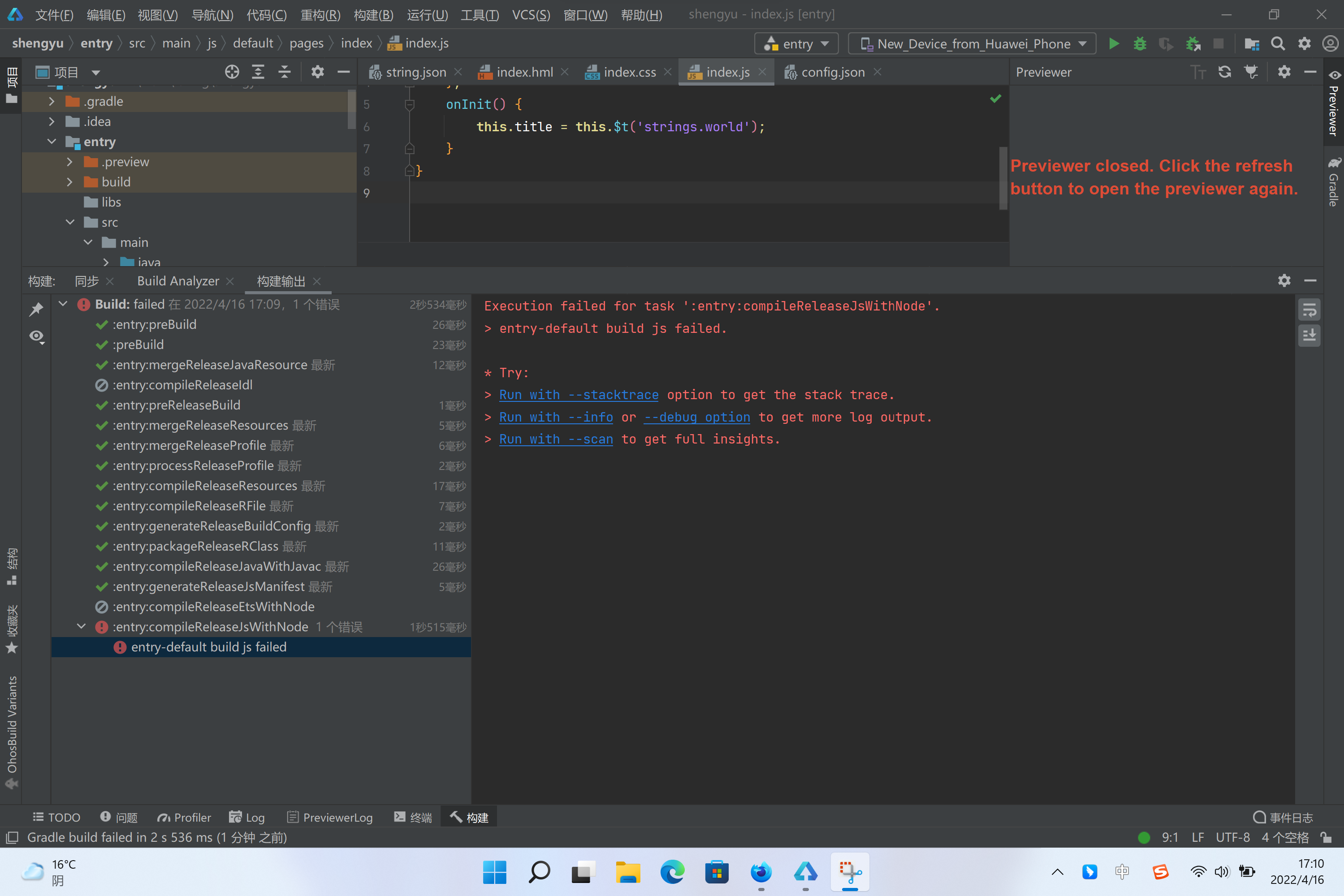The image size is (1344, 896).
Task: Select the entry-default build js failed row
Action: click(261, 647)
